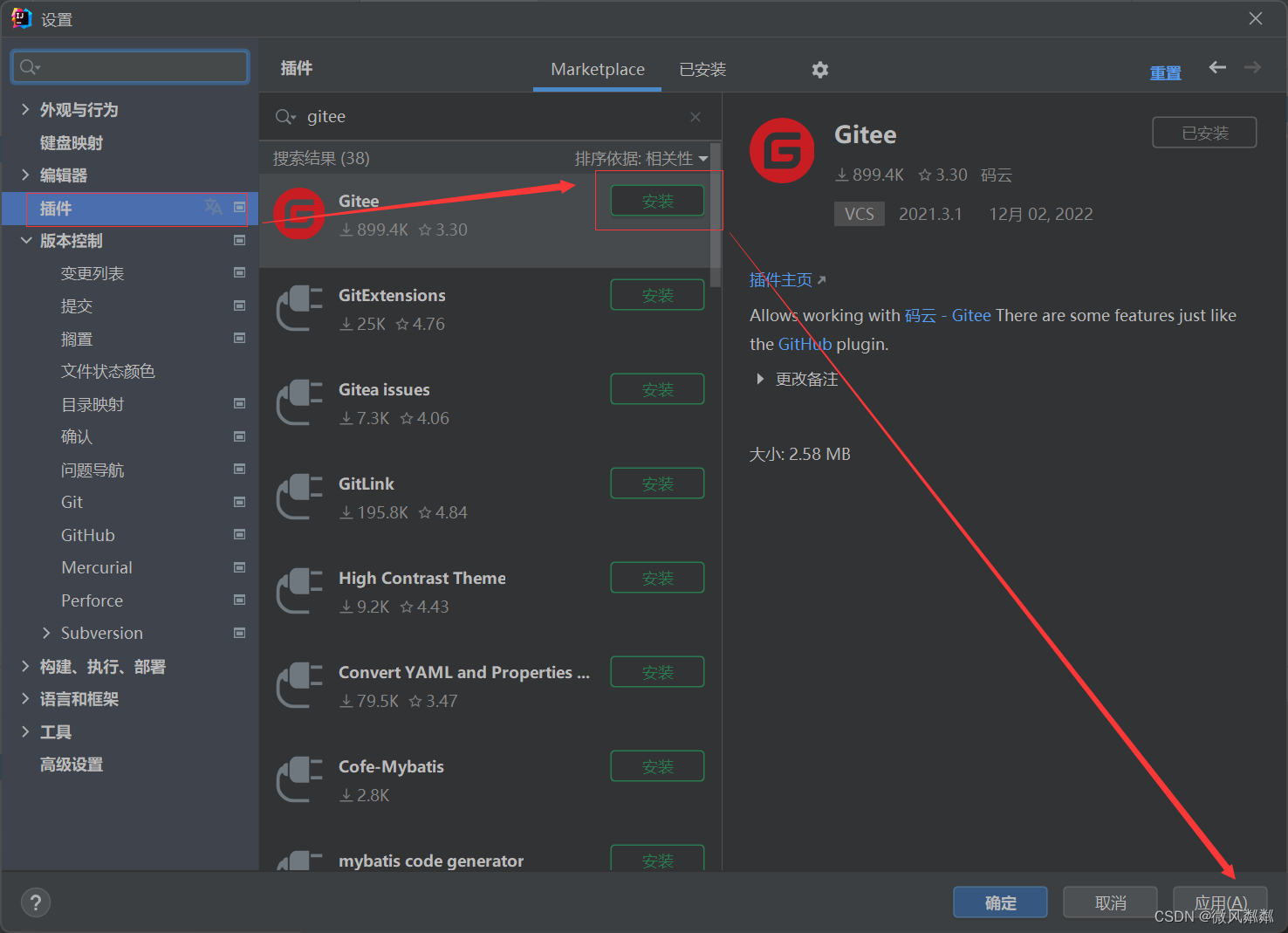Collapse the 版本控制 settings group
The width and height of the screenshot is (1288, 933).
coord(25,240)
